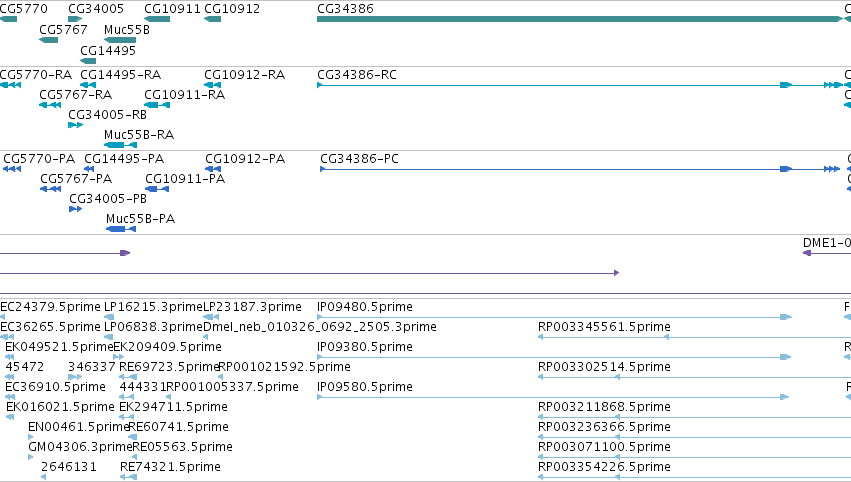Viewport: 851px width, 482px height.
Task: Select the Muc55B-PA protein glyph
Action: 121,229
